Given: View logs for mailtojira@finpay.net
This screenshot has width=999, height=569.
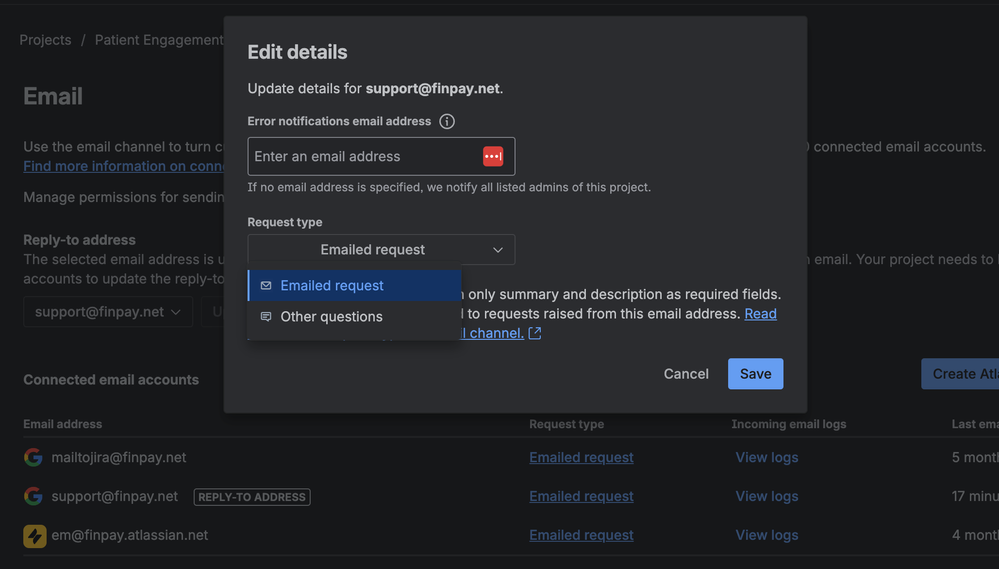Looking at the screenshot, I should pos(766,457).
